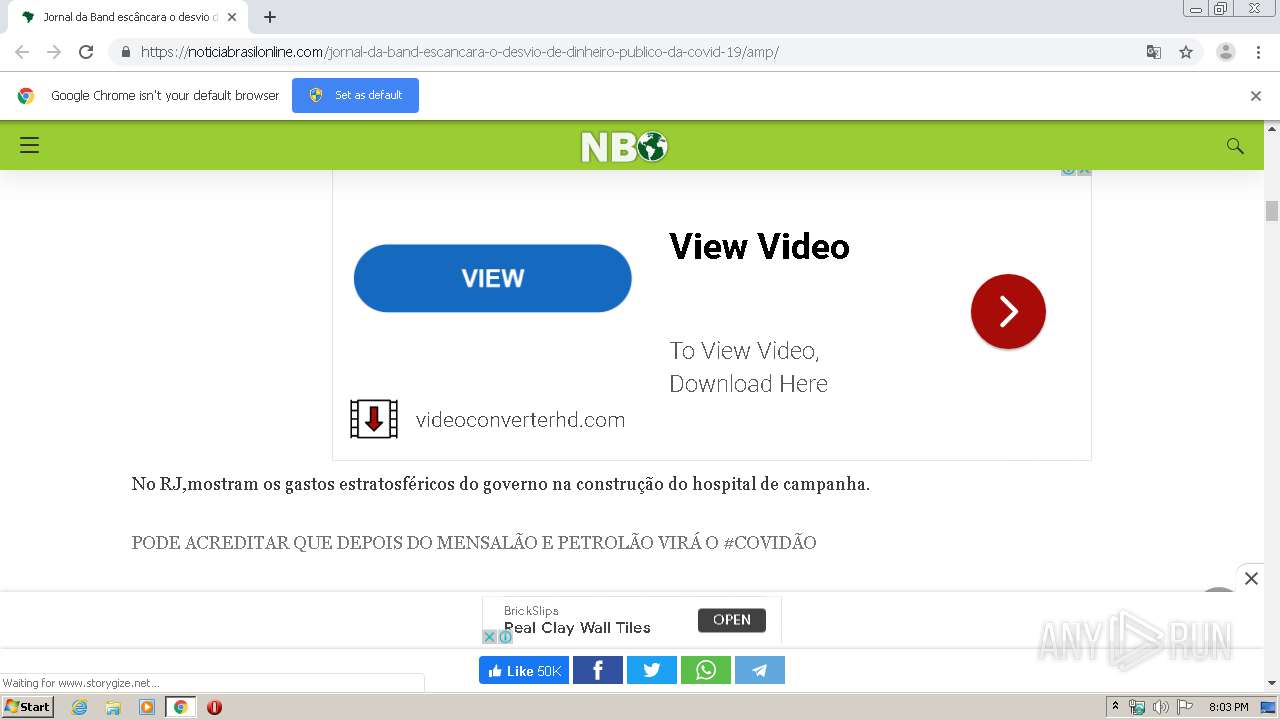Click Set as default button

click(x=355, y=95)
